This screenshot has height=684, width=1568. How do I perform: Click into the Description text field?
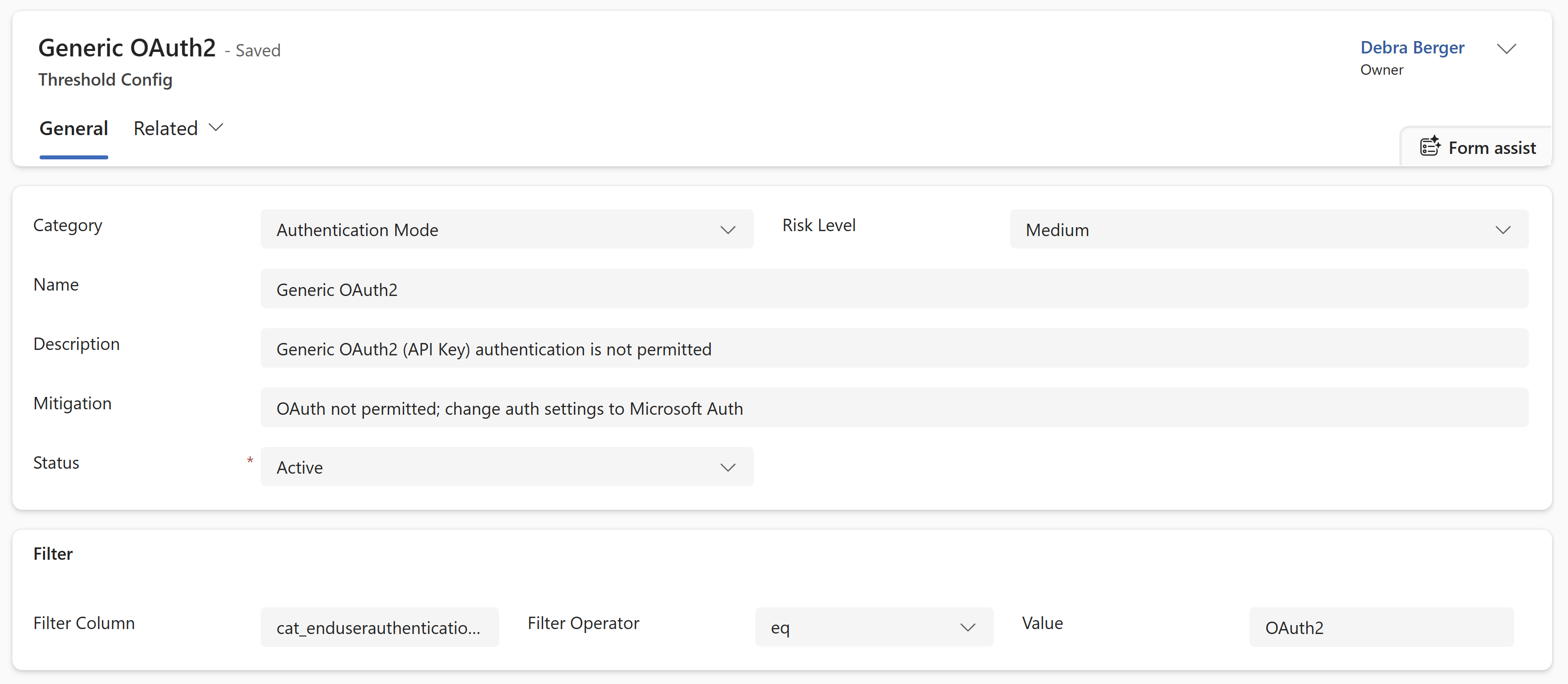894,348
